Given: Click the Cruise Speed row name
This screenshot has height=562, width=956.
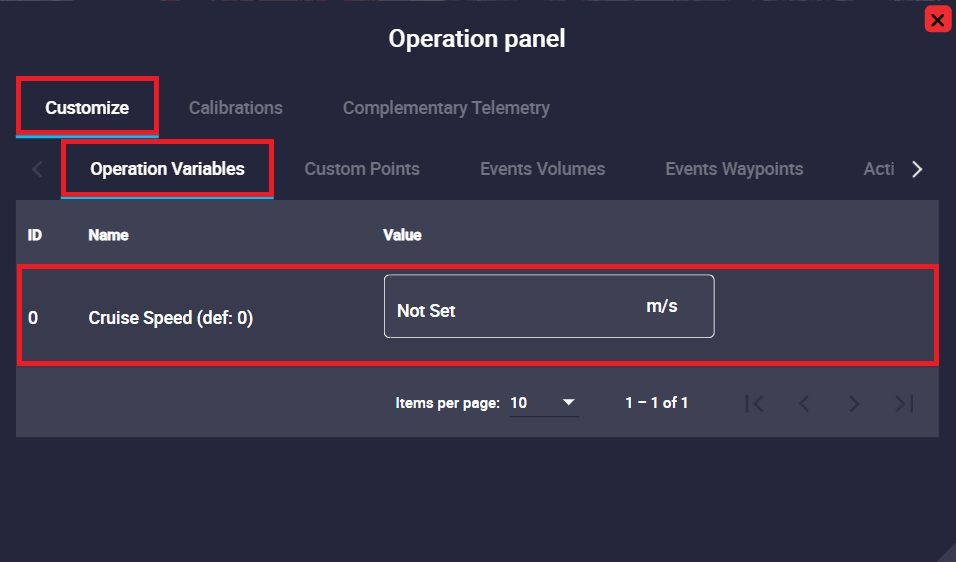Looking at the screenshot, I should tap(170, 318).
